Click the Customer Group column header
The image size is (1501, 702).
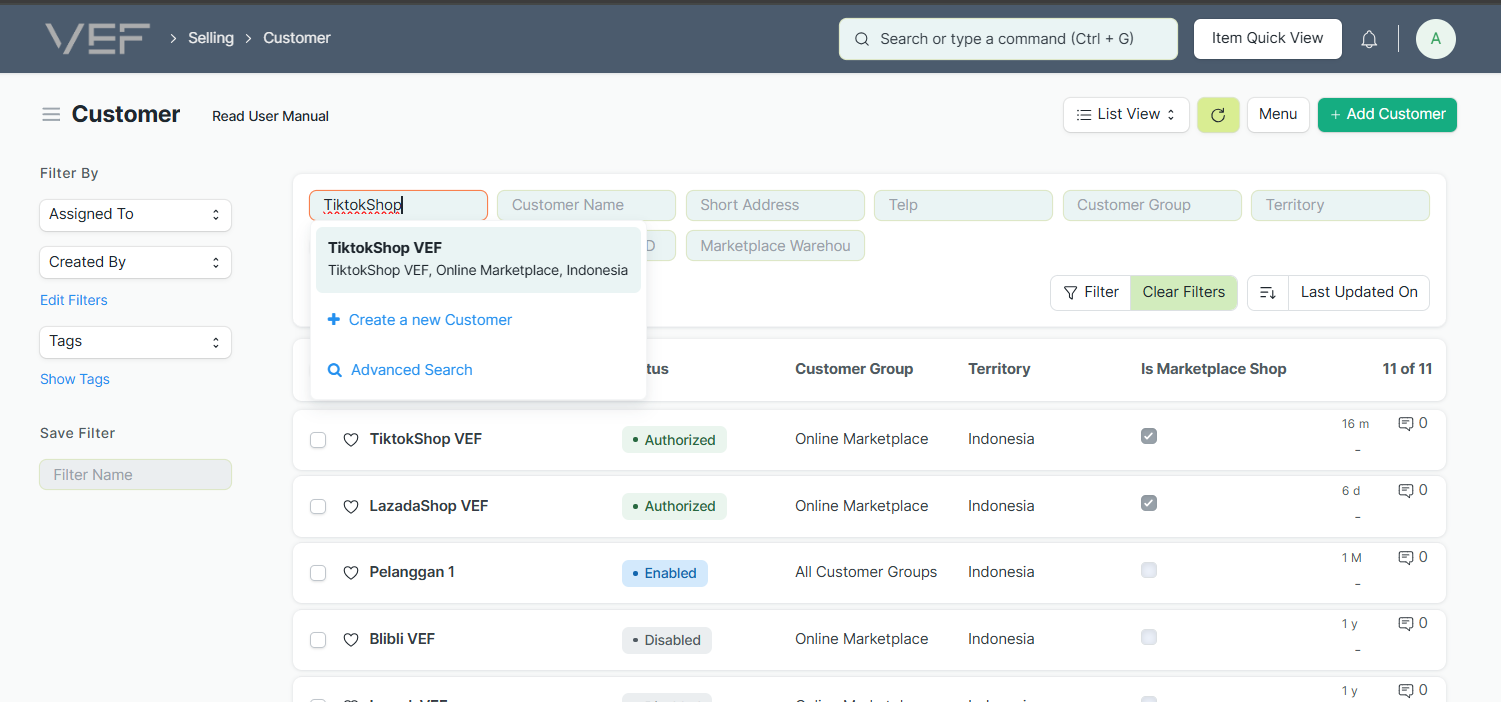(854, 369)
